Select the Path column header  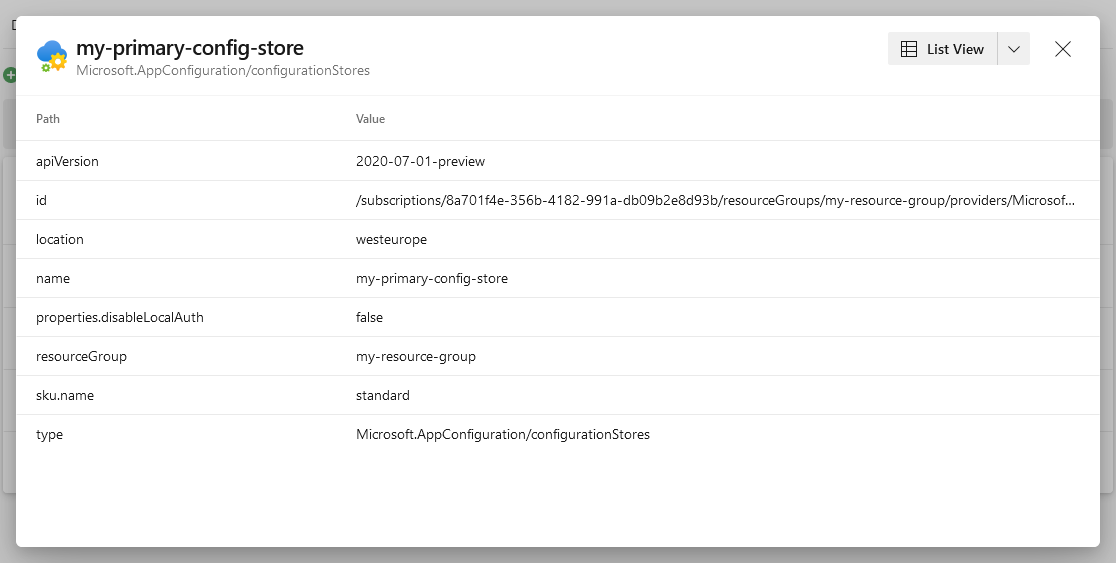[48, 119]
